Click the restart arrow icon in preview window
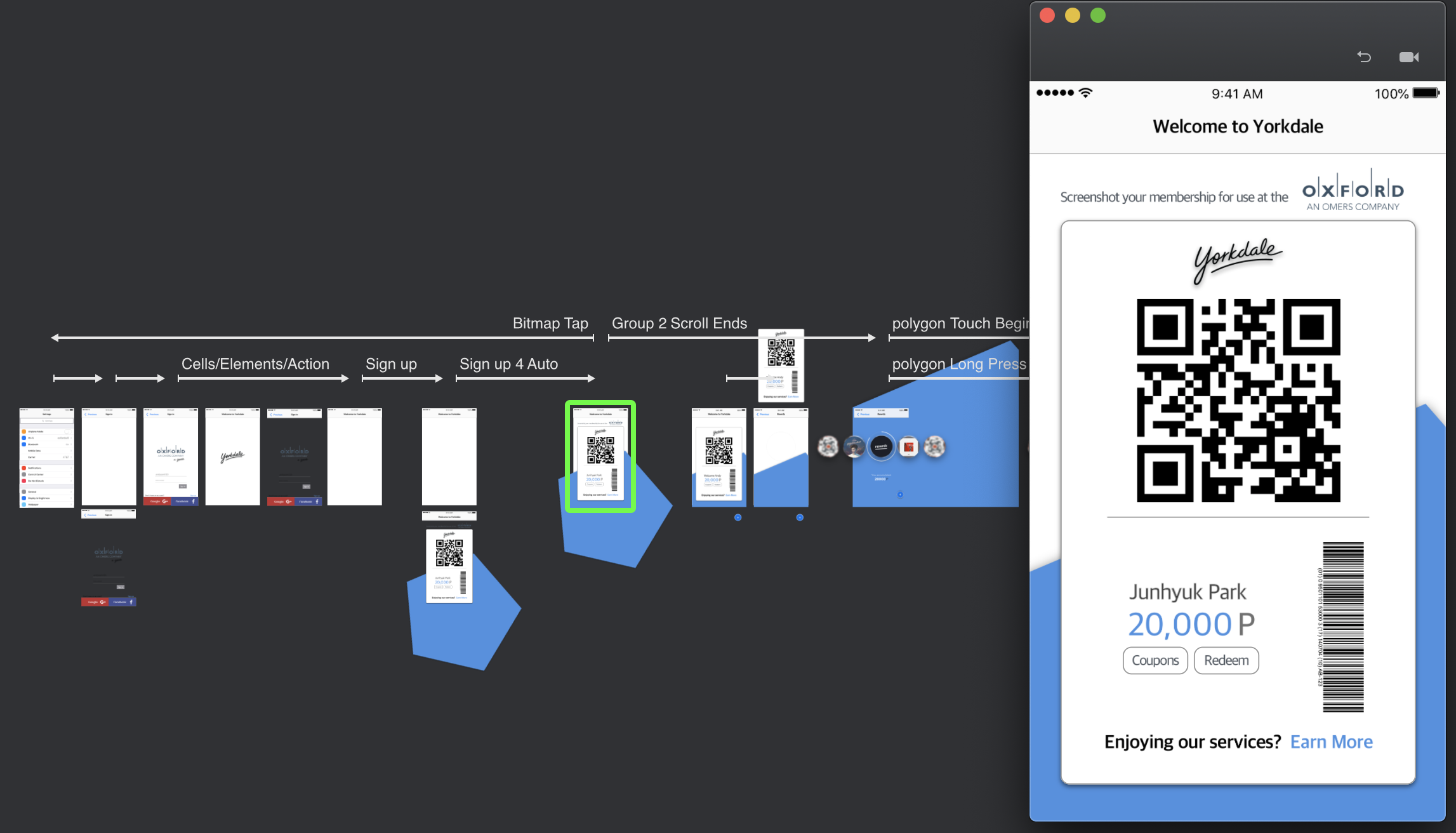The image size is (1456, 833). pyautogui.click(x=1364, y=57)
